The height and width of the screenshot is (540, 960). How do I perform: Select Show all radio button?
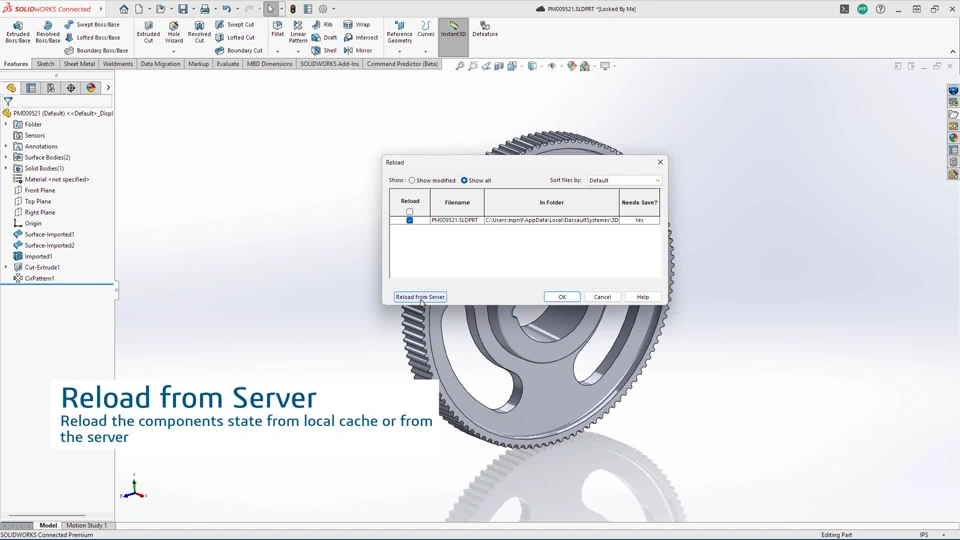464,181
